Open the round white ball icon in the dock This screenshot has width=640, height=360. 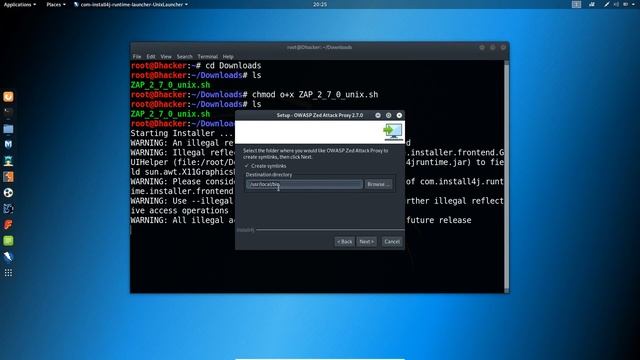[8, 193]
